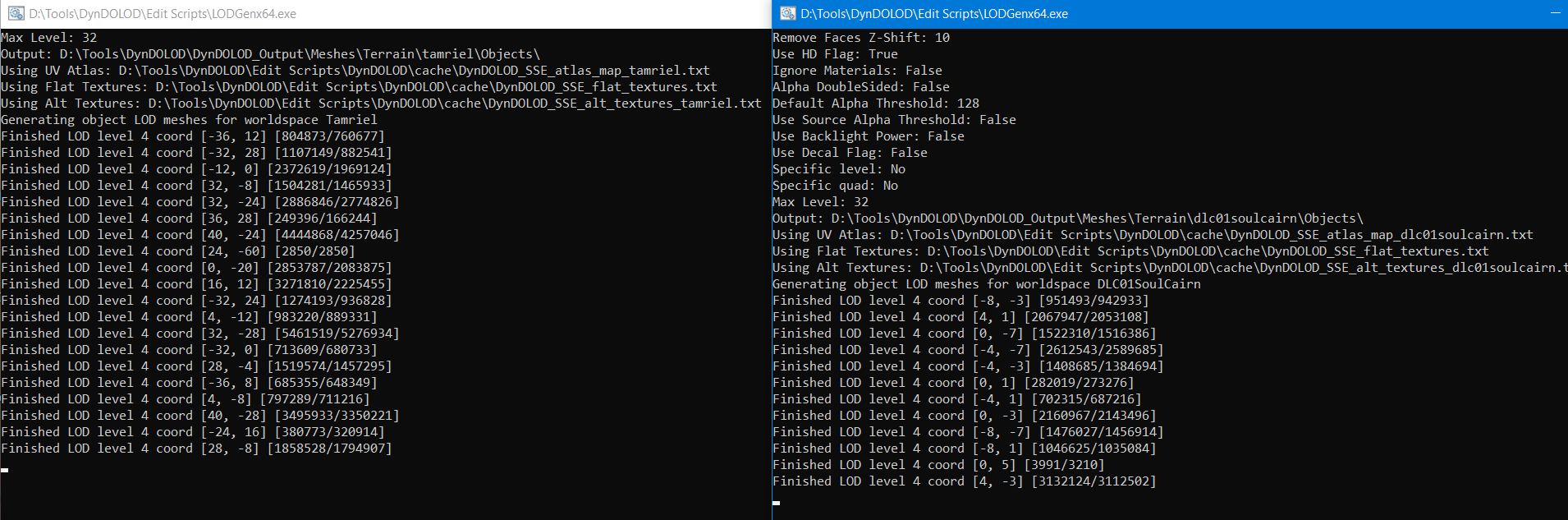Click 'Specific level: No' line
The width and height of the screenshot is (1568, 520).
[x=839, y=169]
